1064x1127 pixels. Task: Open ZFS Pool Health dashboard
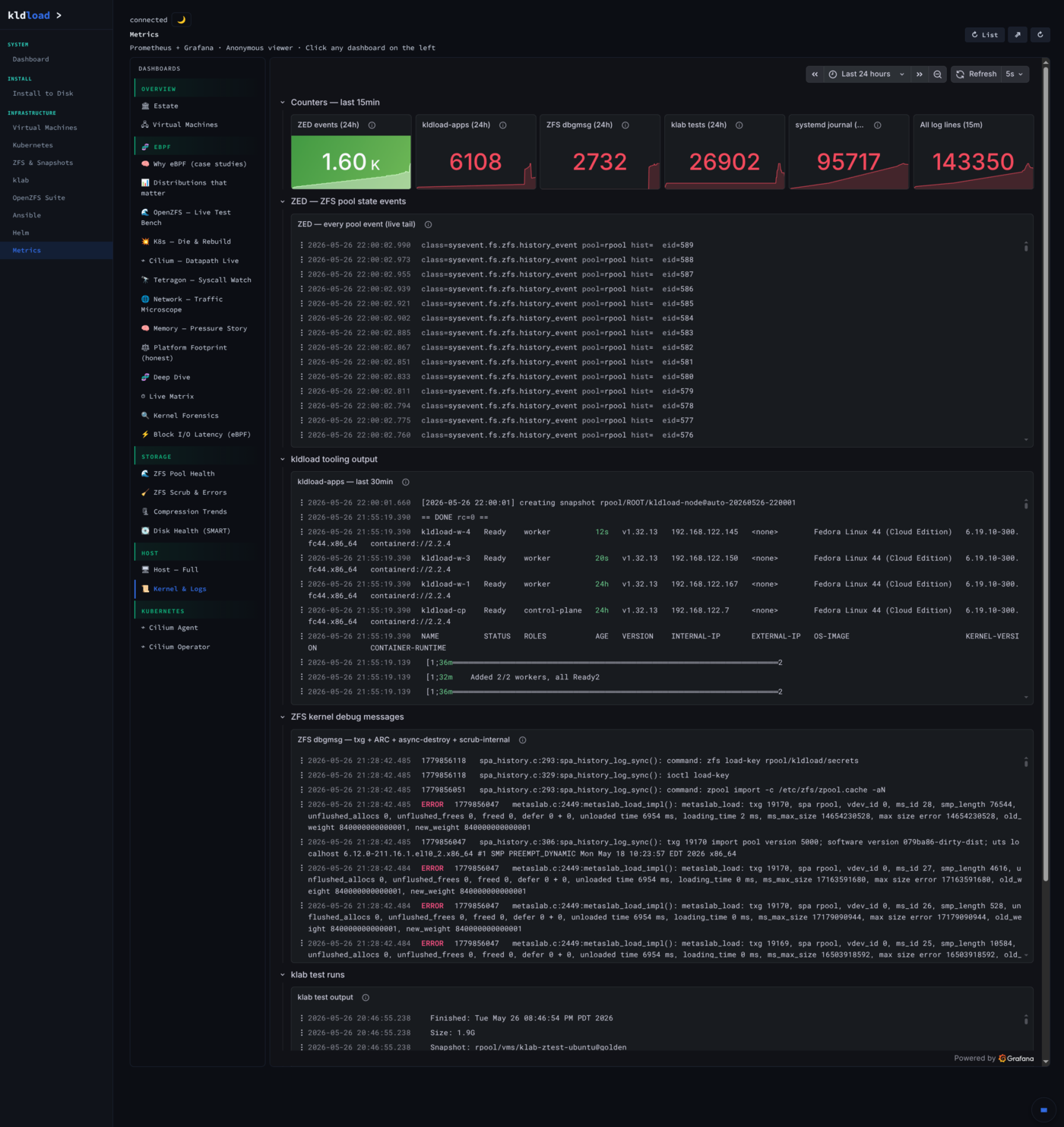tap(196, 473)
